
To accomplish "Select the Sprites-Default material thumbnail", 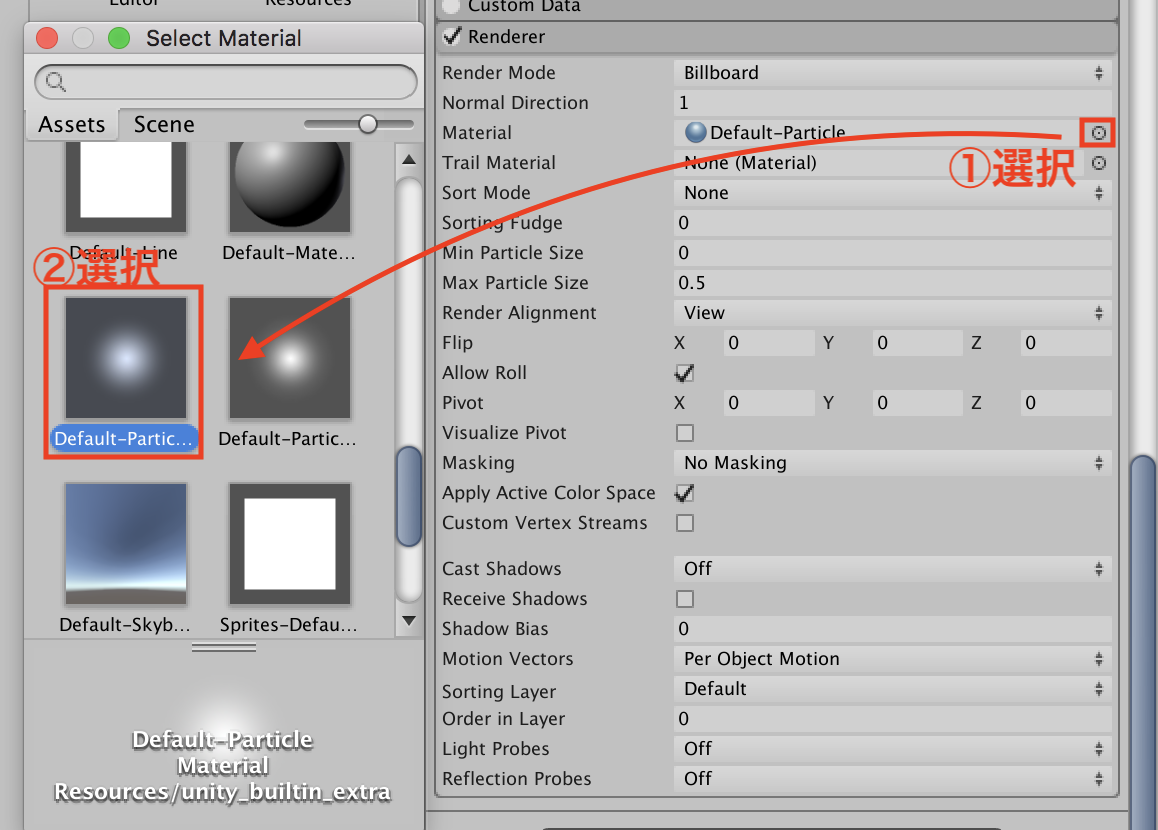I will [x=289, y=544].
